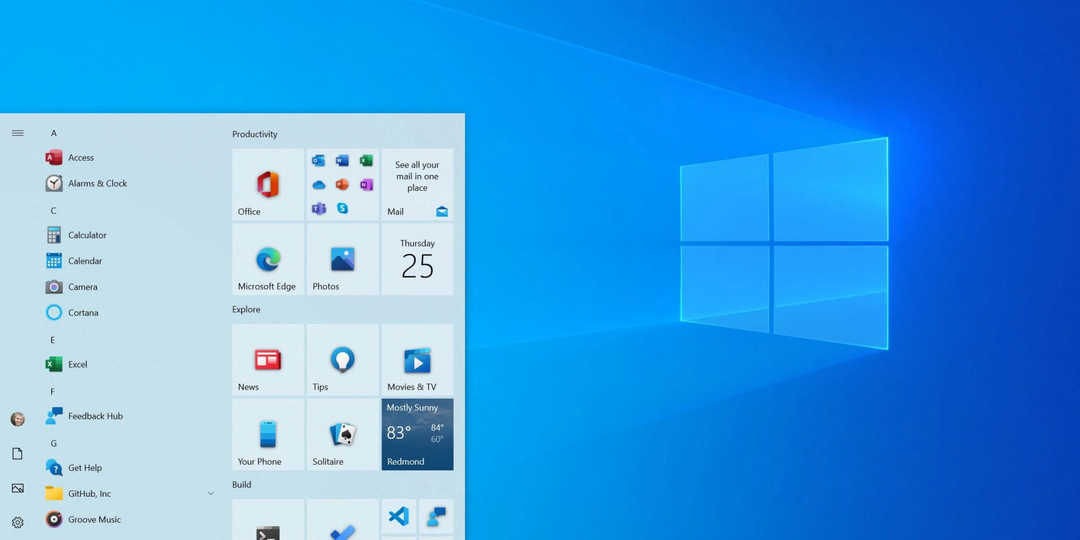Viewport: 1080px width, 540px height.
Task: Open the Tips tile
Action: [342, 360]
